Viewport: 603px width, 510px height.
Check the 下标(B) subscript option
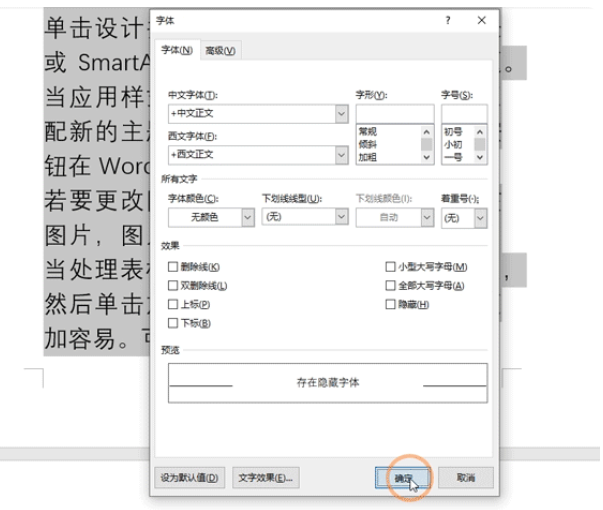[x=174, y=323]
